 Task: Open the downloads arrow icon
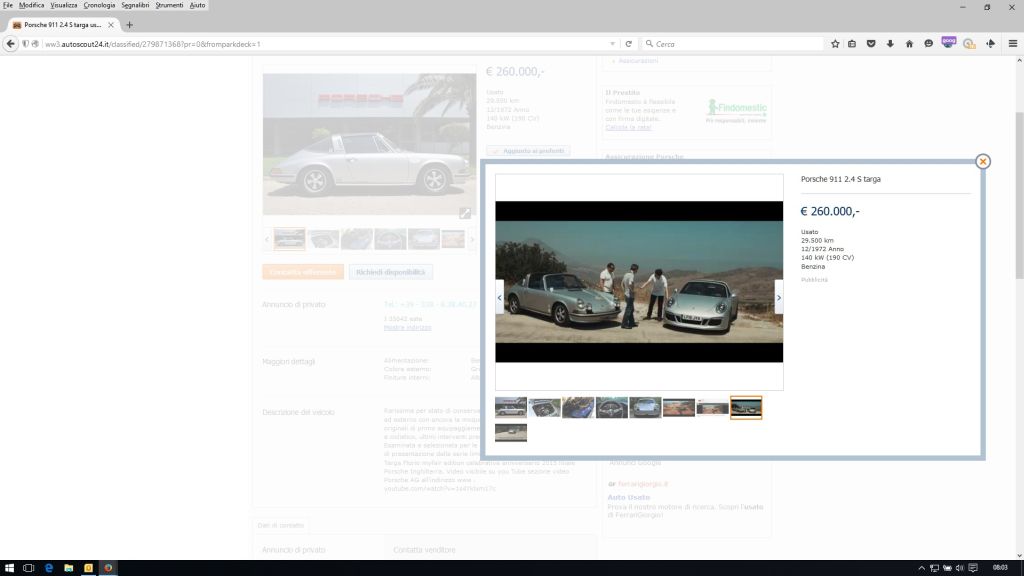[x=889, y=44]
